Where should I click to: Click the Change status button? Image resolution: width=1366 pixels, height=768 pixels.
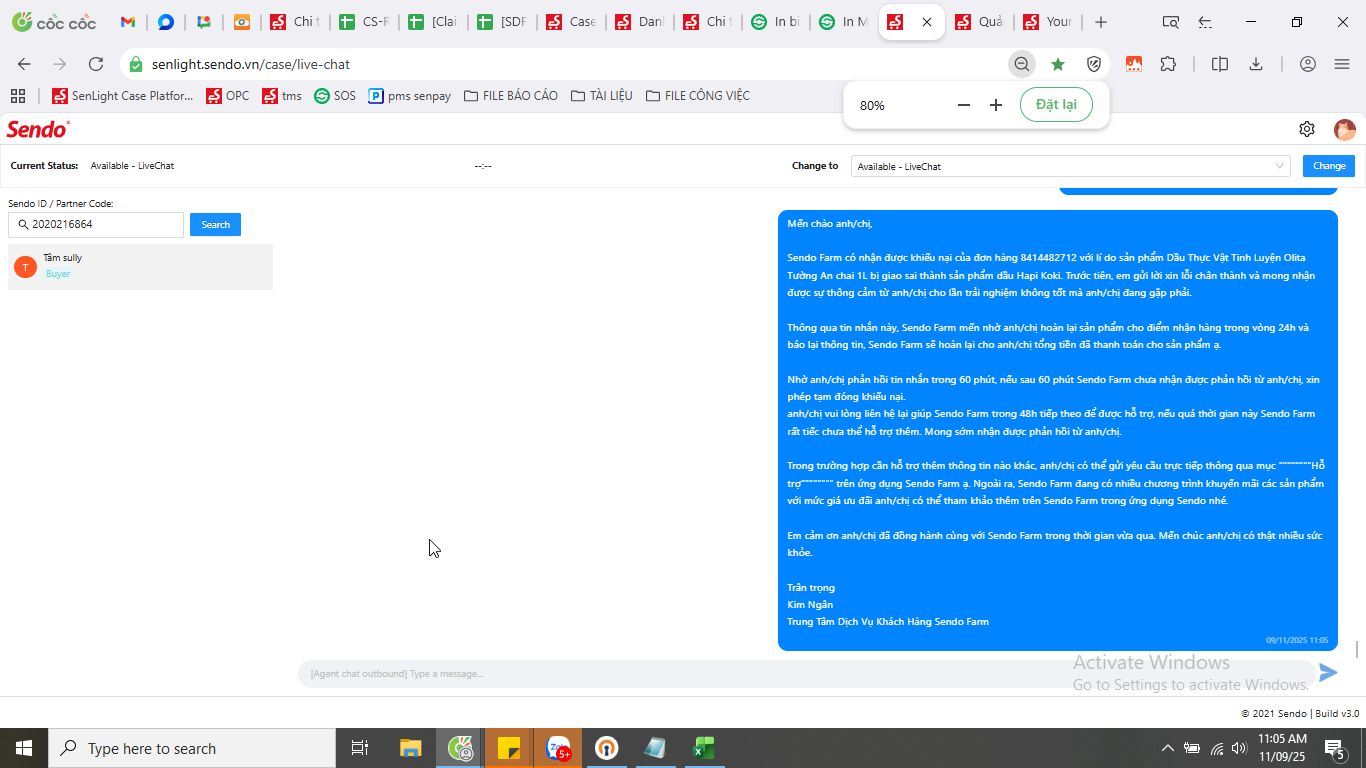coord(1329,166)
